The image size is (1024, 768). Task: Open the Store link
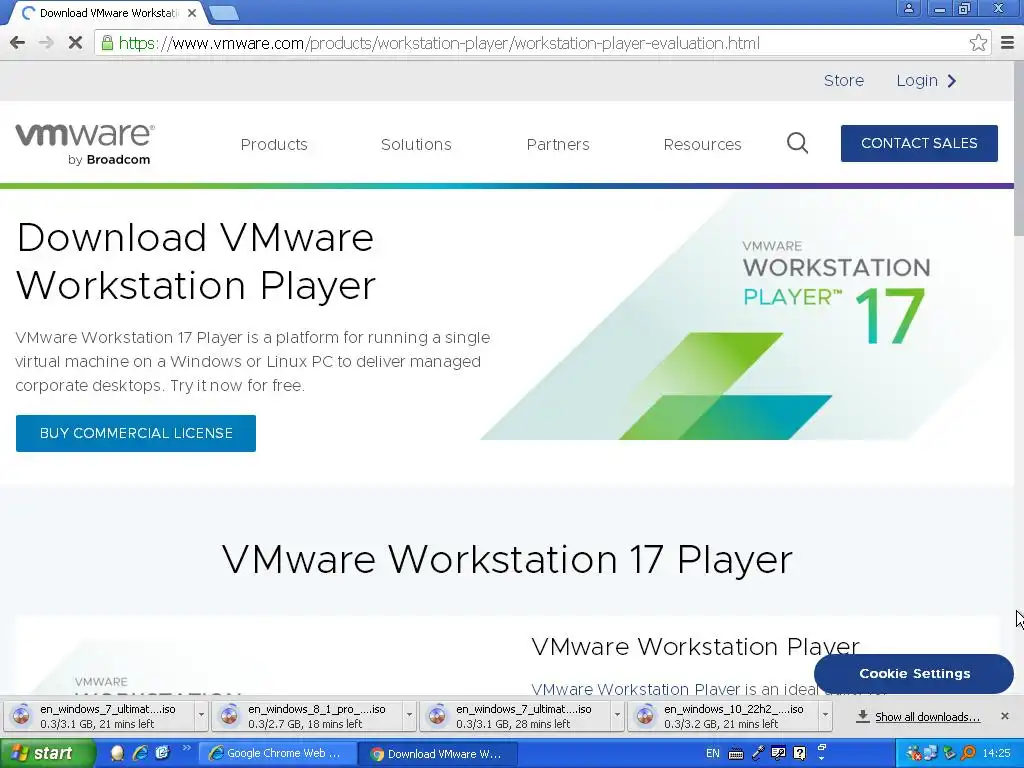click(844, 80)
